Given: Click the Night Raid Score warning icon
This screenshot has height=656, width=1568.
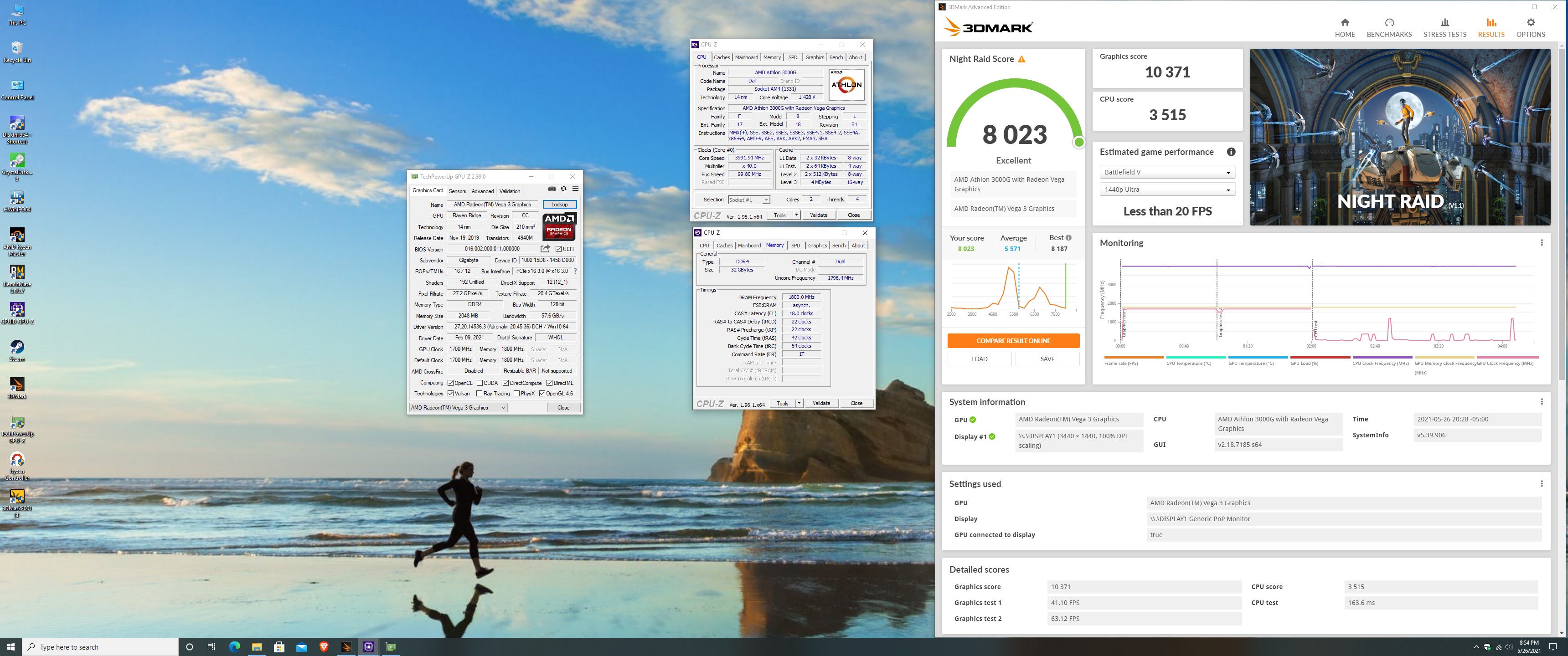Looking at the screenshot, I should 1021,59.
